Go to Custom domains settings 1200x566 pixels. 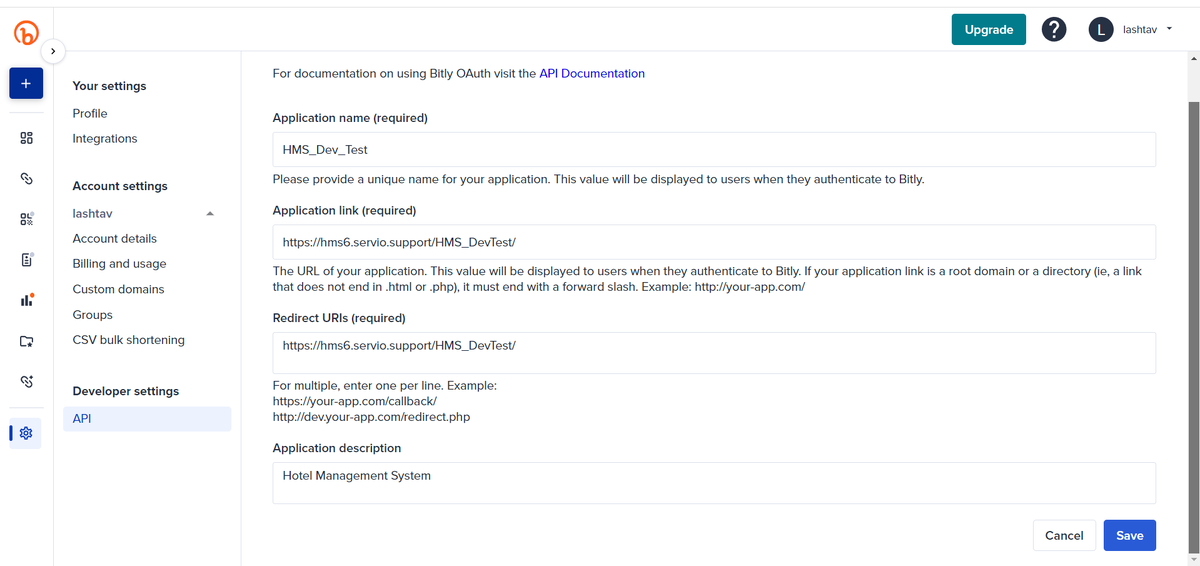[x=118, y=289]
